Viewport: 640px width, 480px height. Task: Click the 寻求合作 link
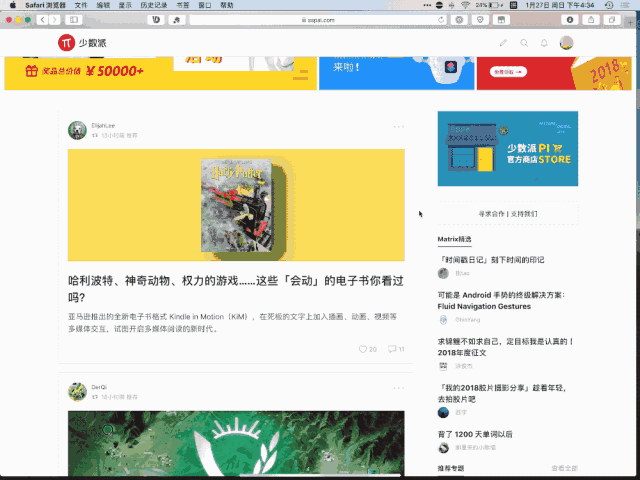coord(491,214)
